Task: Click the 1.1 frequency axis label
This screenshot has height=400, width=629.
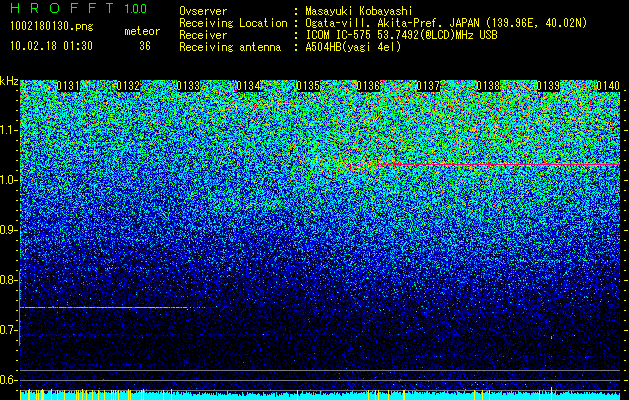Action: [x=8, y=130]
